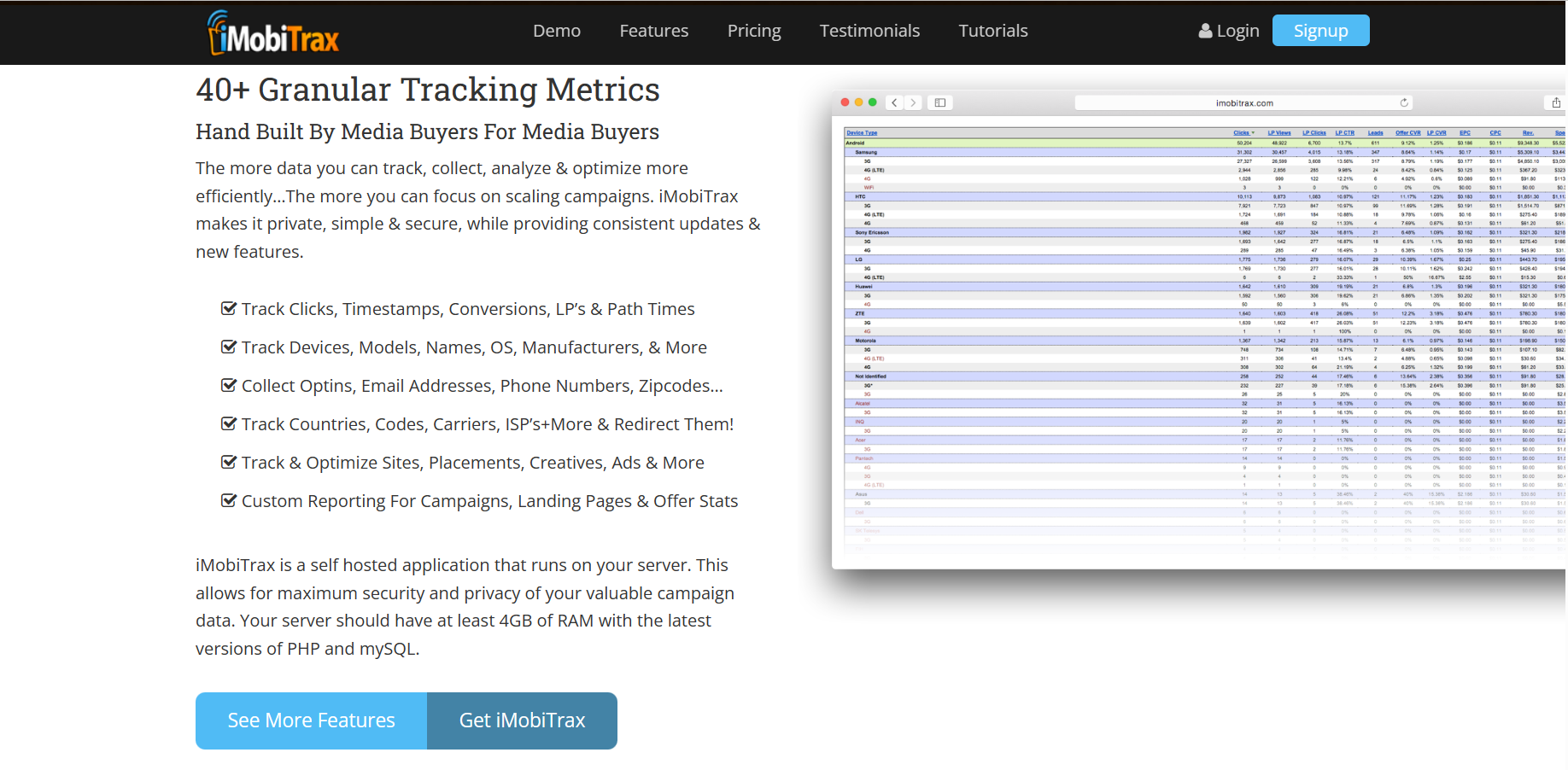Click the checkmark beside Track Devices, Models
The width and height of the screenshot is (1568, 770).
point(228,347)
